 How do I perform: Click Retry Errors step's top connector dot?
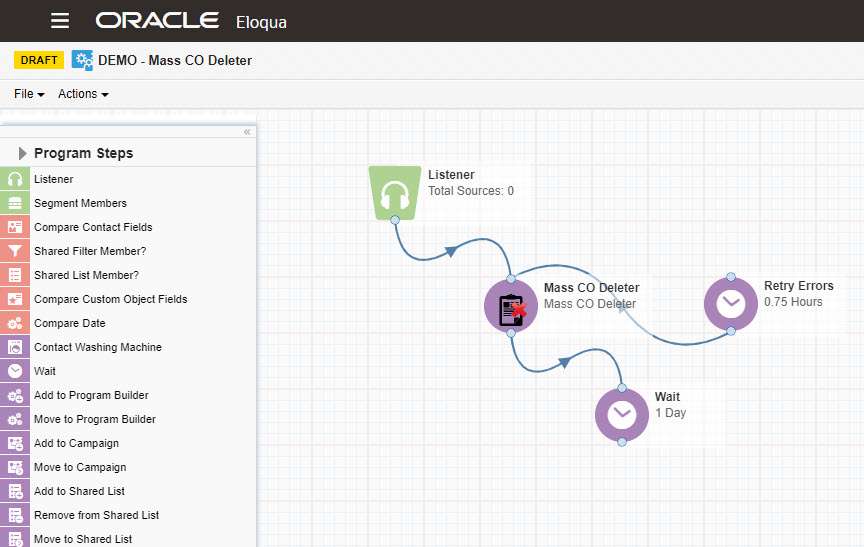coord(731,277)
